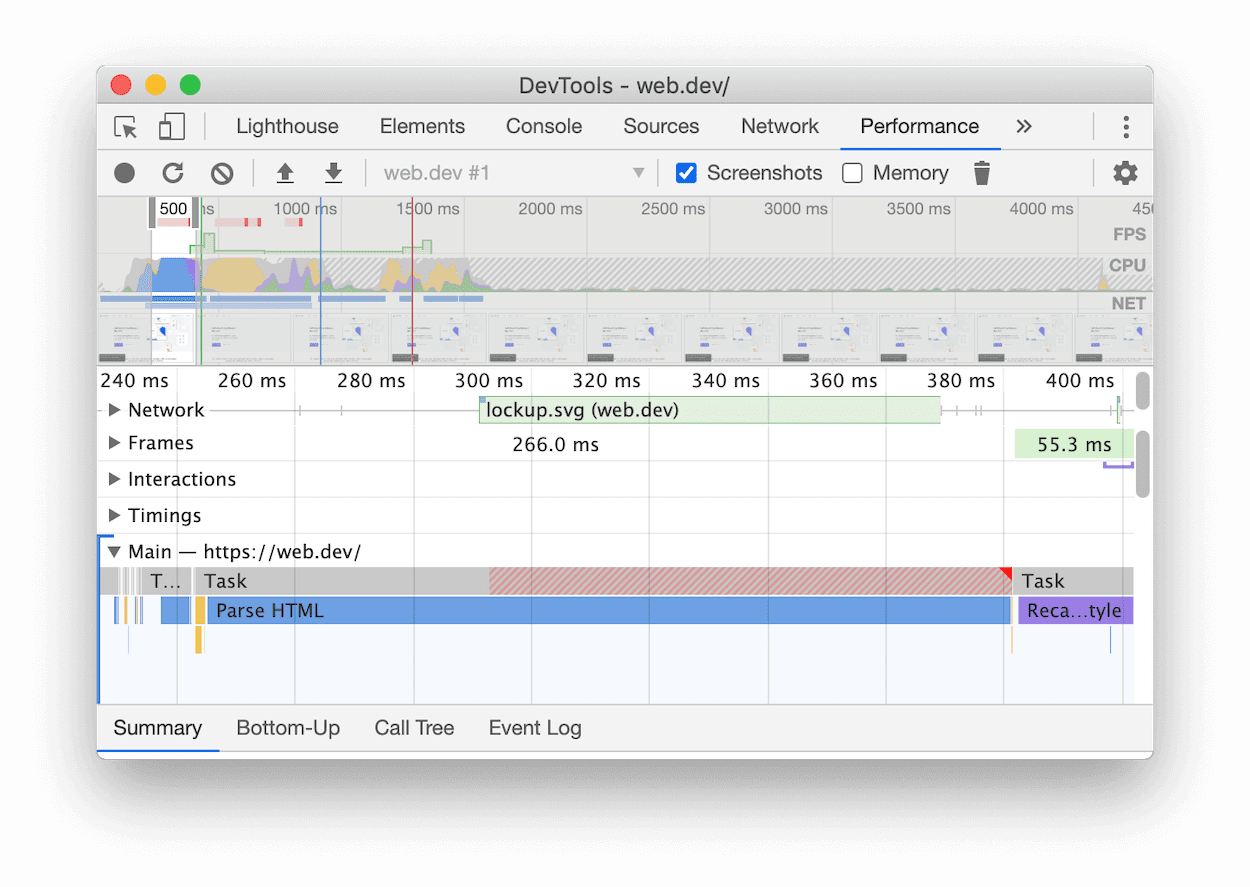Collapse the Main — https://web.dev/ track
The height and width of the screenshot is (887, 1250).
(x=113, y=550)
